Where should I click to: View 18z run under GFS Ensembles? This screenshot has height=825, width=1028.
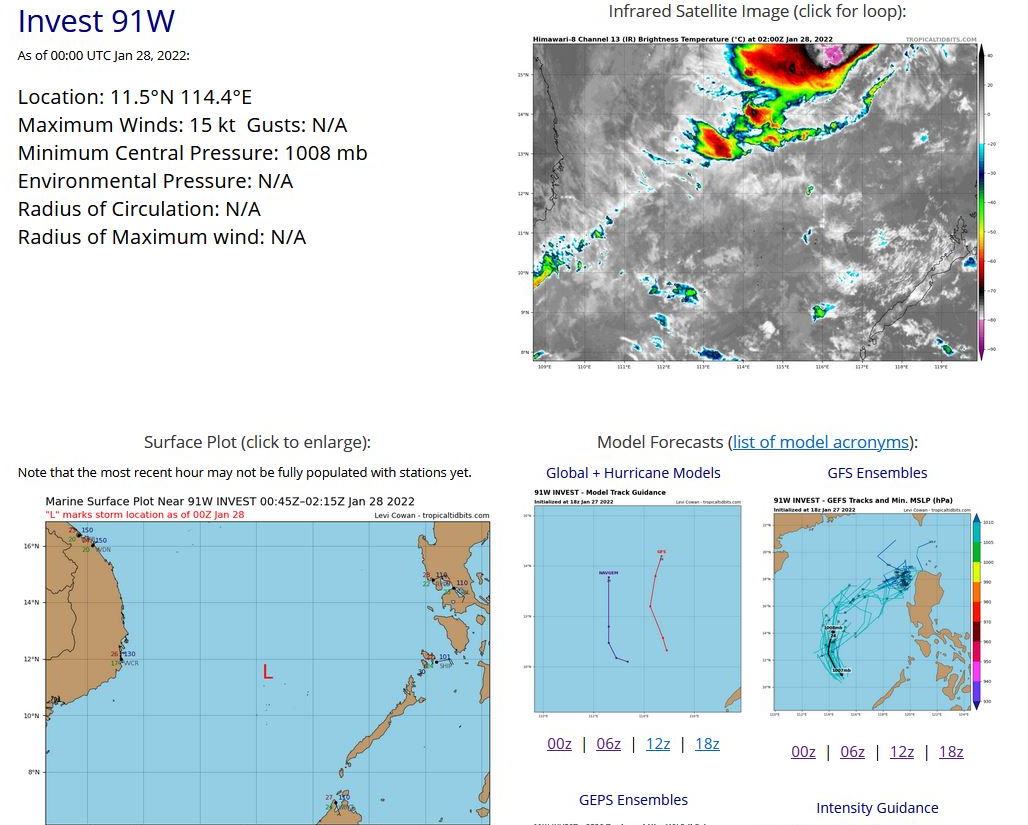(x=951, y=752)
